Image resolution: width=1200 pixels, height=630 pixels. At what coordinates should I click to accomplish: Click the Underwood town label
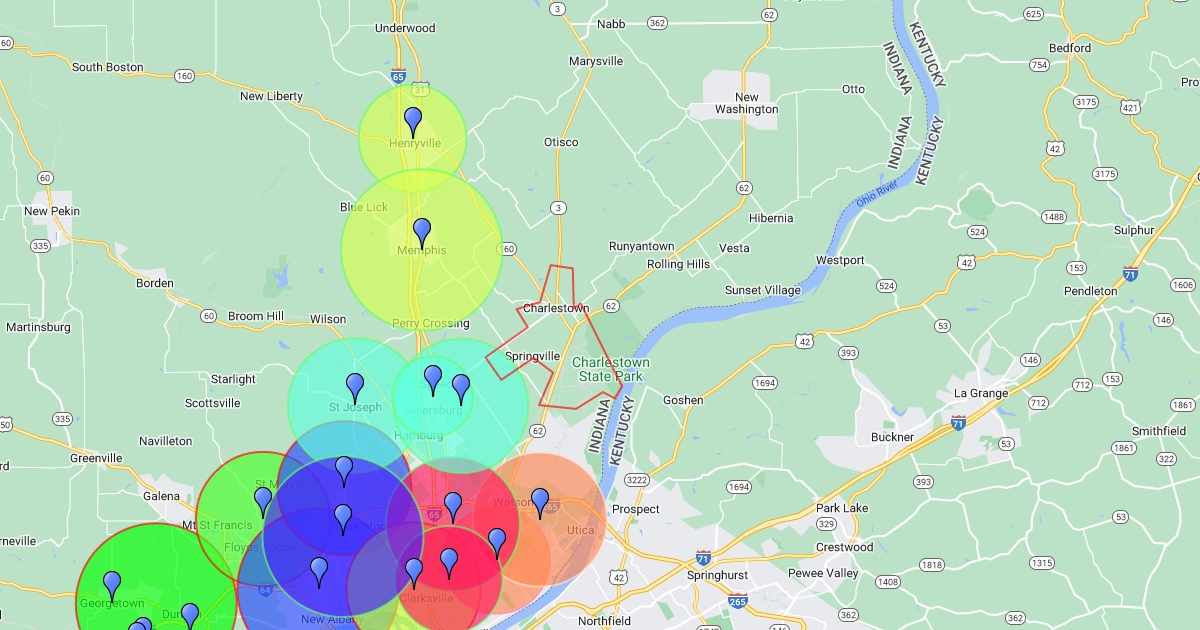pos(405,29)
